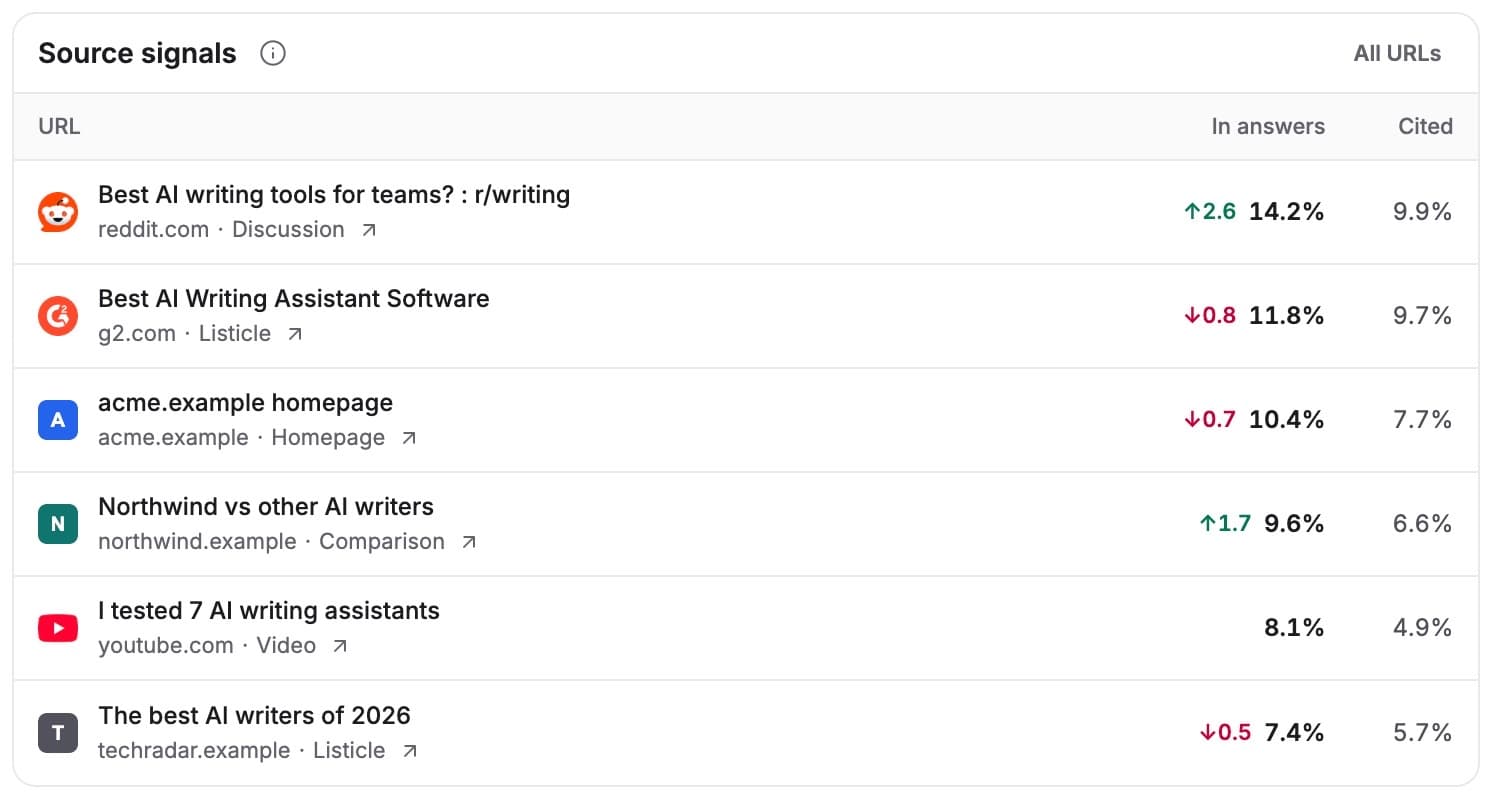
Task: Open external link arrow for northwind.example row
Action: pos(468,542)
